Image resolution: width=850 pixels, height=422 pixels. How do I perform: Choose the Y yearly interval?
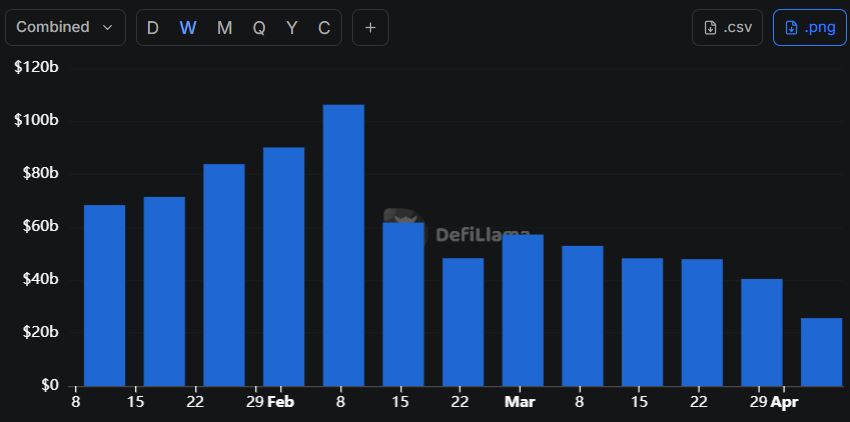(292, 28)
